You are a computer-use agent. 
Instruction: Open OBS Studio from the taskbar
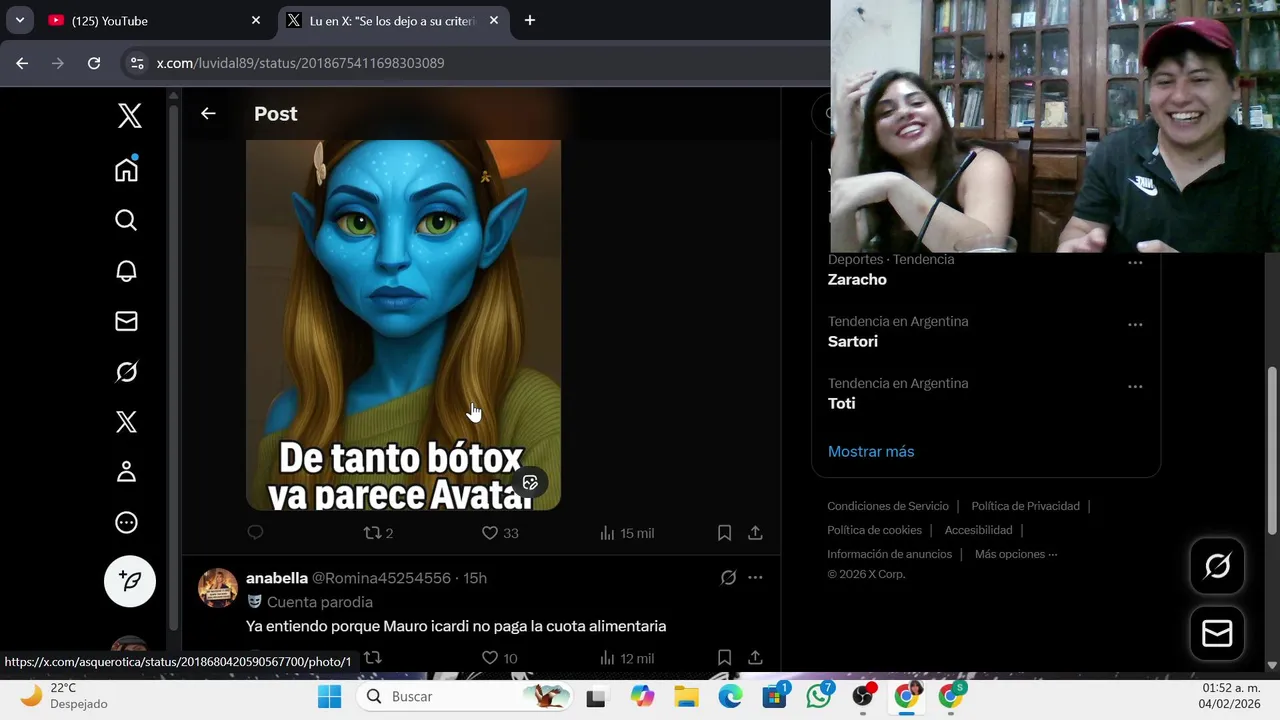click(863, 696)
